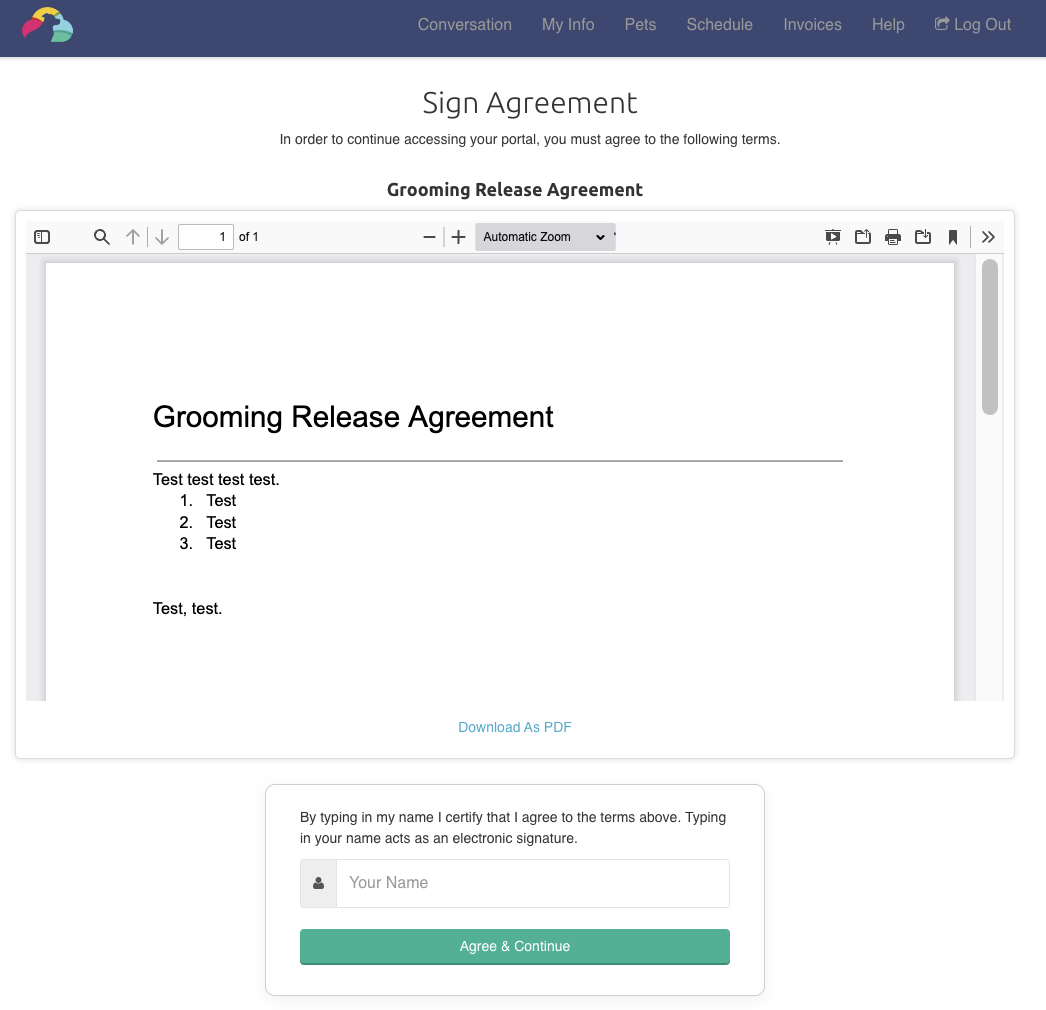1046x1010 pixels.
Task: Click the Download As PDF link
Action: pos(514,727)
